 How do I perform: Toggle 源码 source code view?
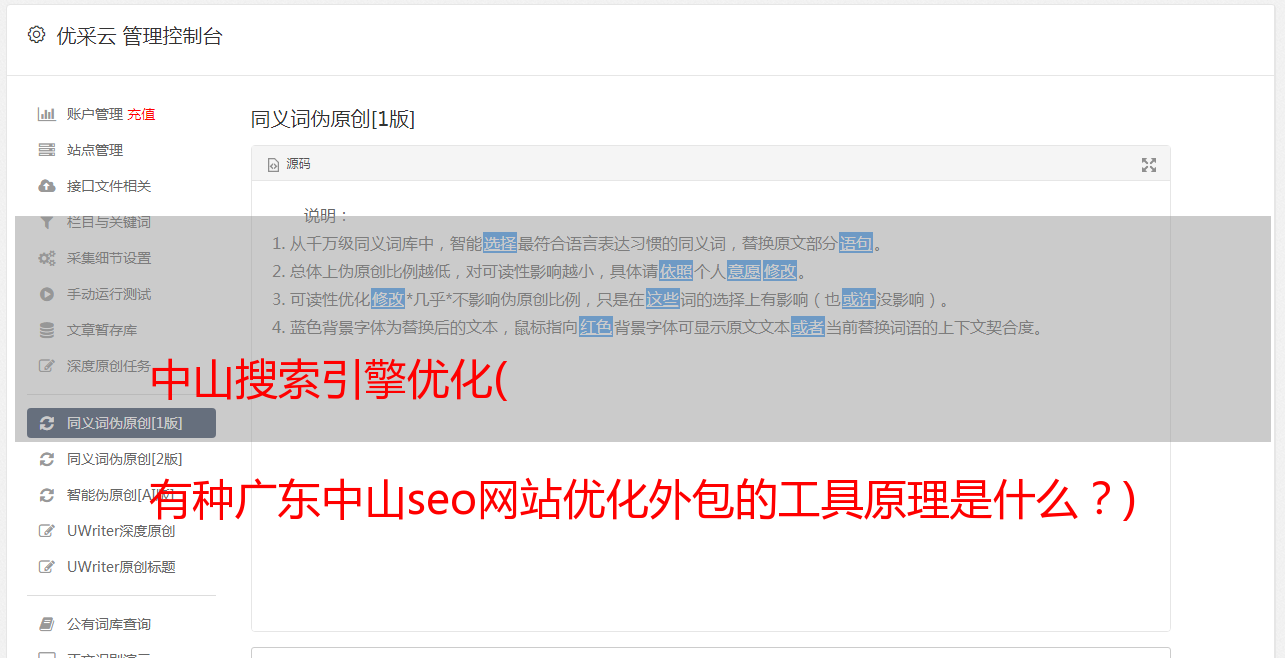(289, 164)
